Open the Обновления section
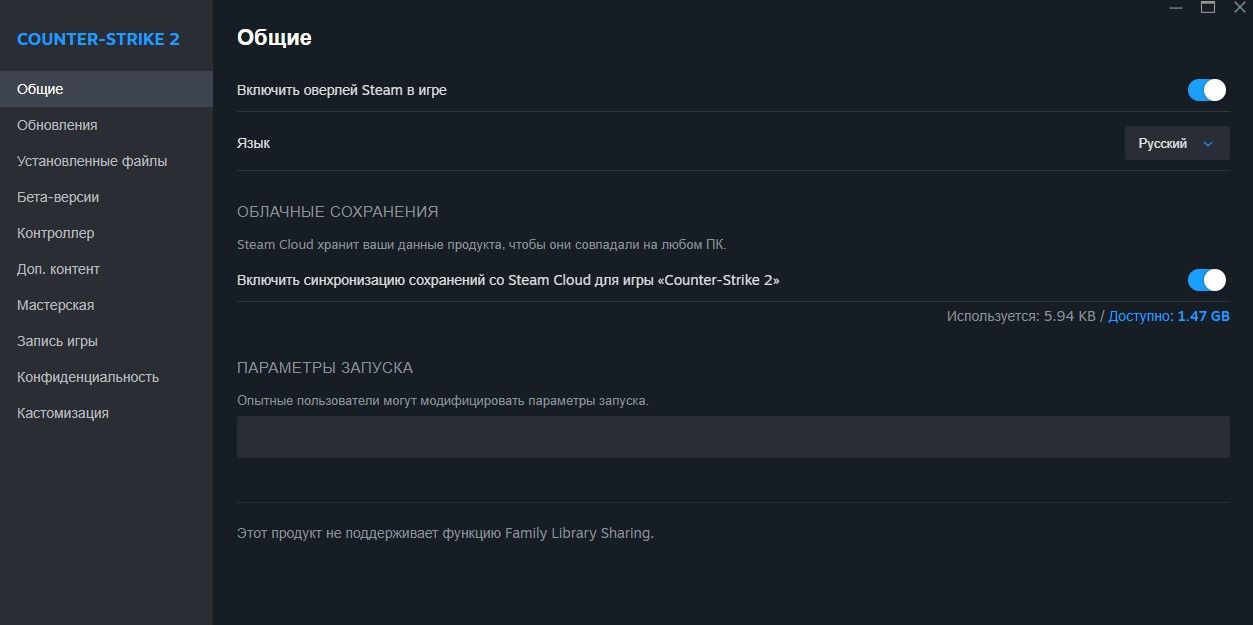Viewport: 1253px width, 625px height. click(57, 125)
